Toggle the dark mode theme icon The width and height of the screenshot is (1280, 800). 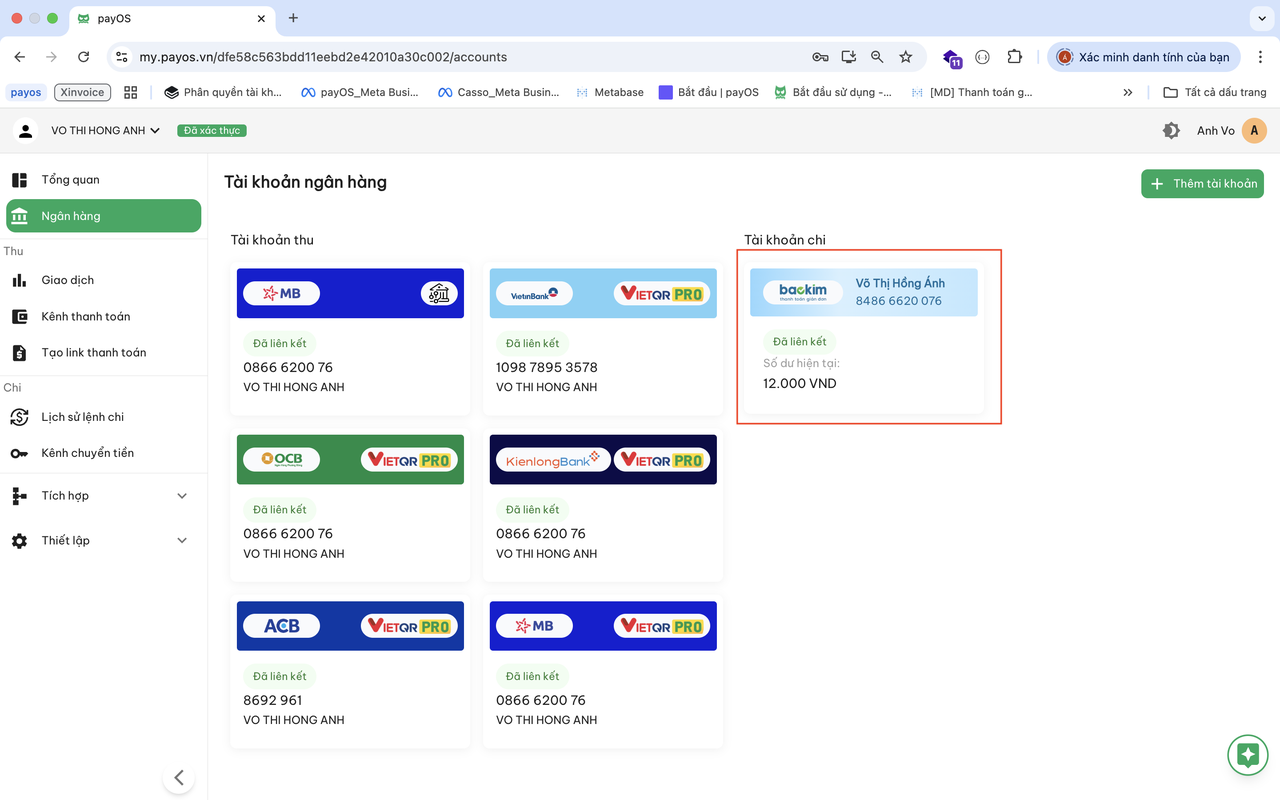coord(1171,131)
